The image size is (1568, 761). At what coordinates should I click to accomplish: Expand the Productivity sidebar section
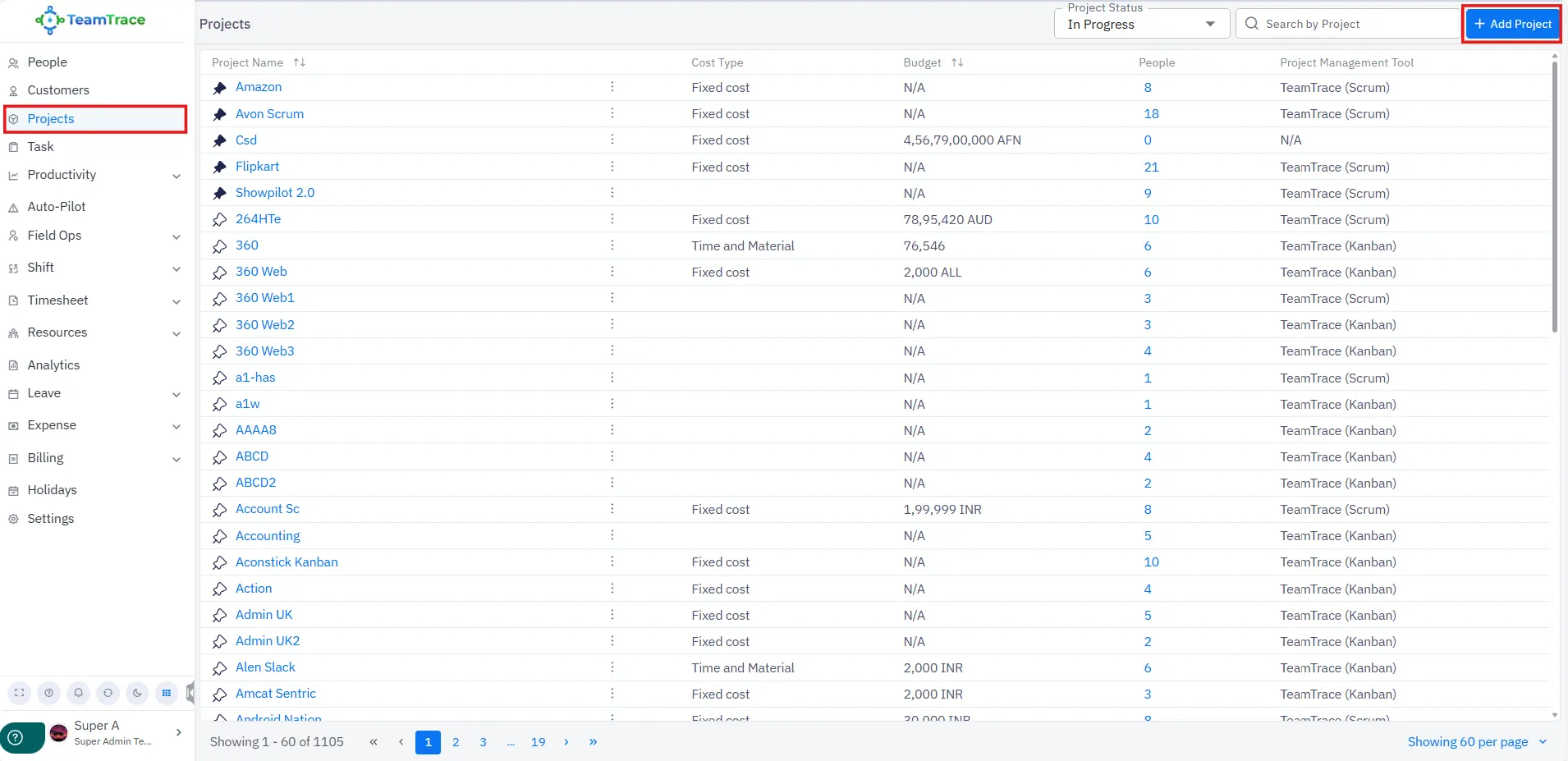[x=177, y=176]
